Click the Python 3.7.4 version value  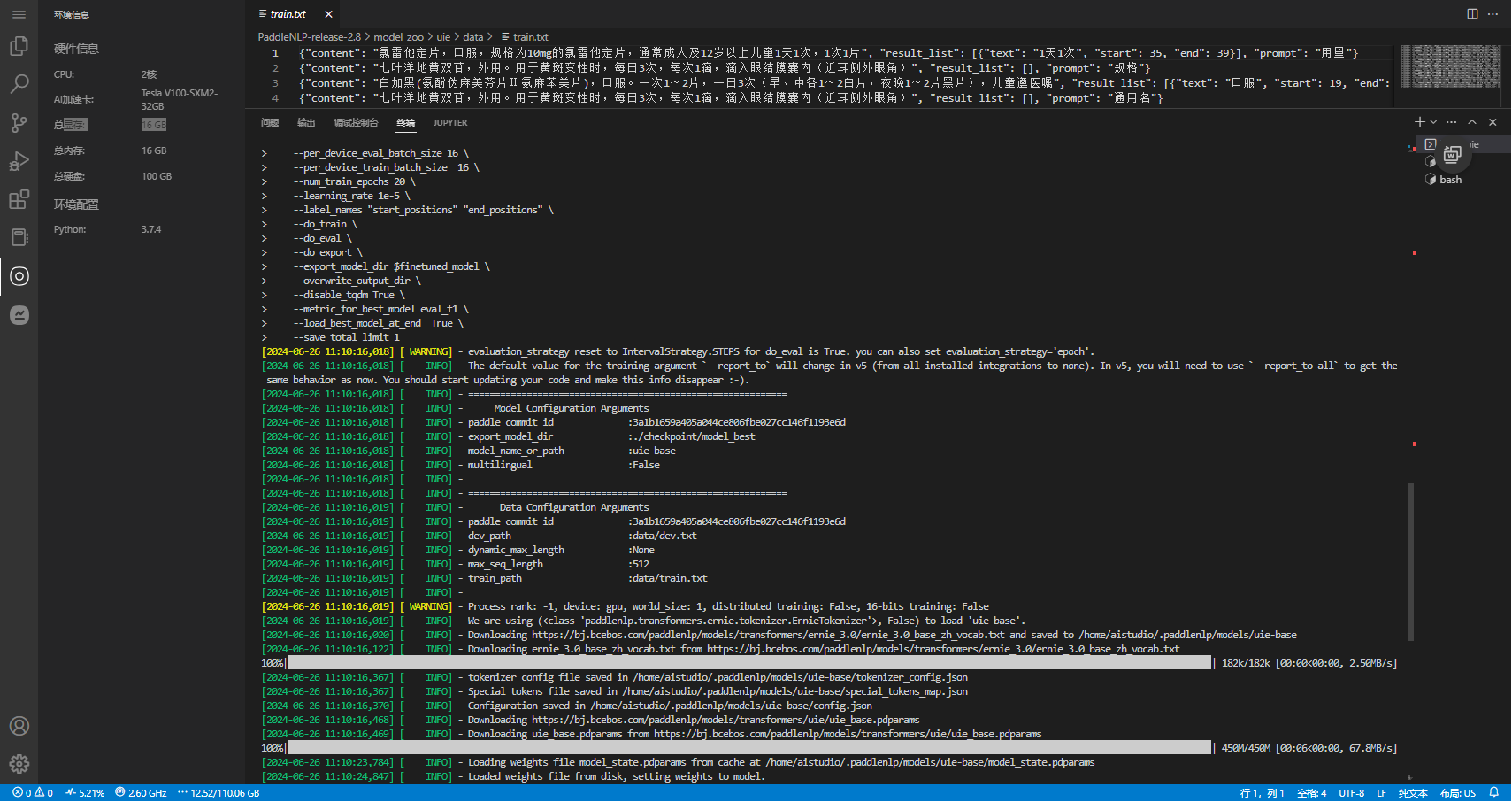click(x=151, y=229)
